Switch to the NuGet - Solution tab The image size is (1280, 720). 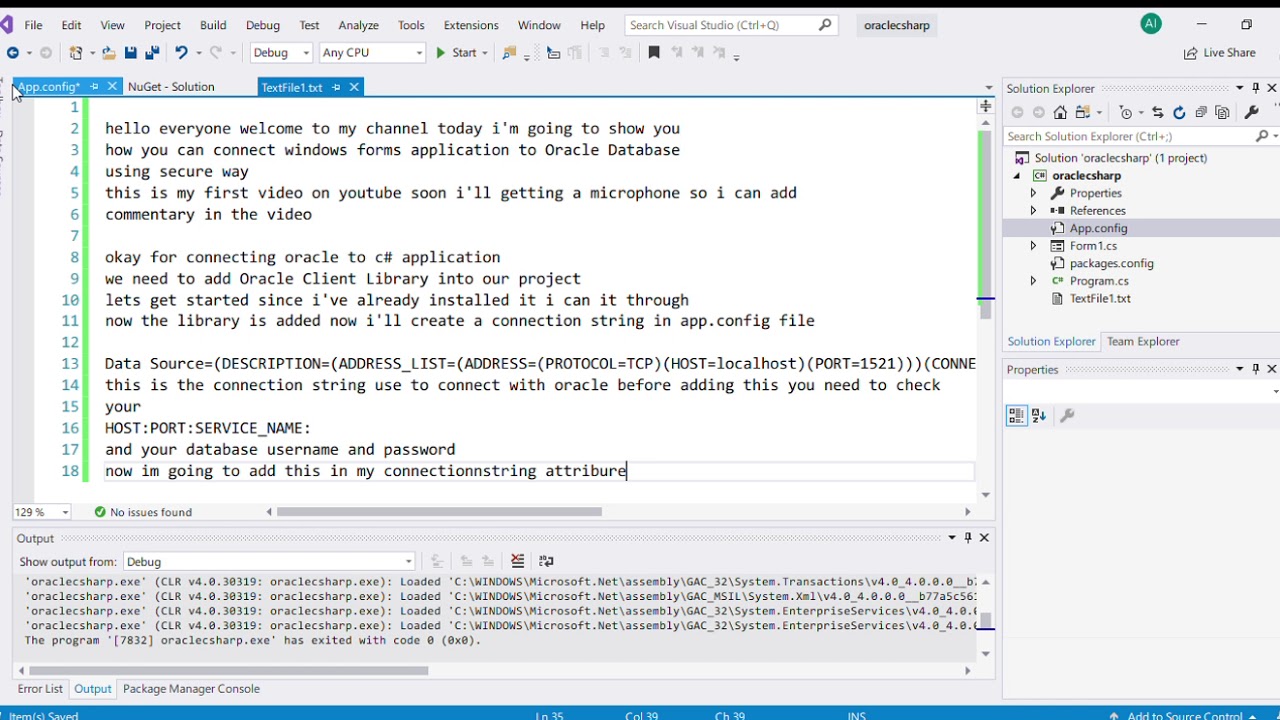coord(171,87)
